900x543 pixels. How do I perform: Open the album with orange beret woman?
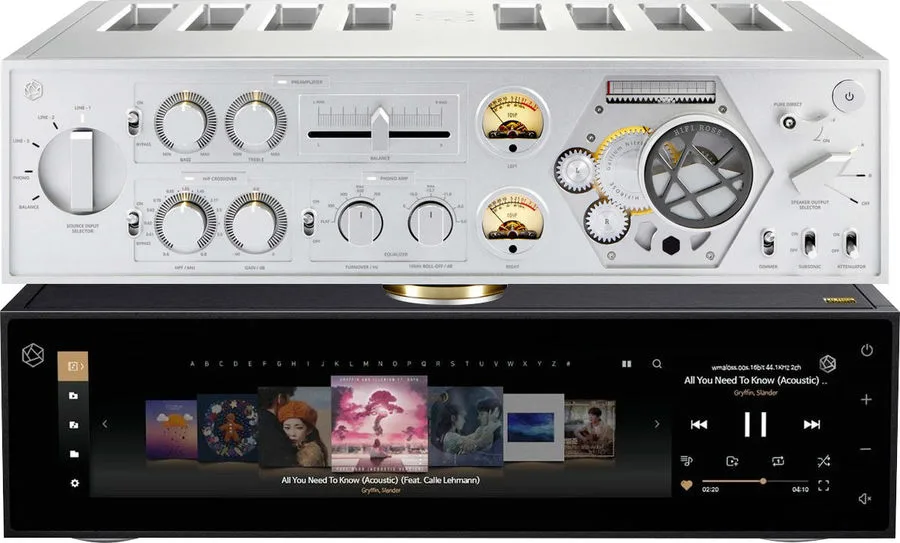294,428
